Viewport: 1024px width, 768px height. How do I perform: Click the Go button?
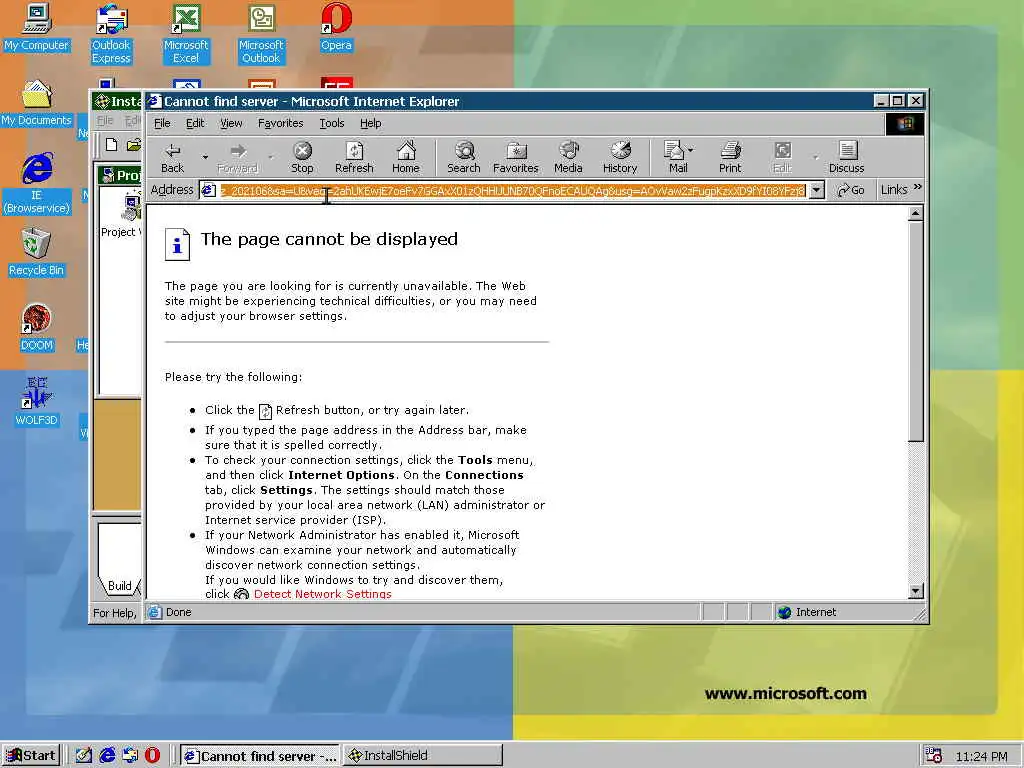tap(851, 190)
